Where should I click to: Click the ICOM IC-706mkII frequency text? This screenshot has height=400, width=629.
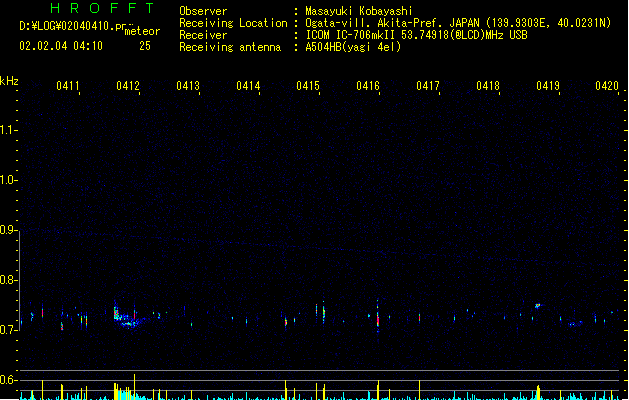[x=416, y=35]
